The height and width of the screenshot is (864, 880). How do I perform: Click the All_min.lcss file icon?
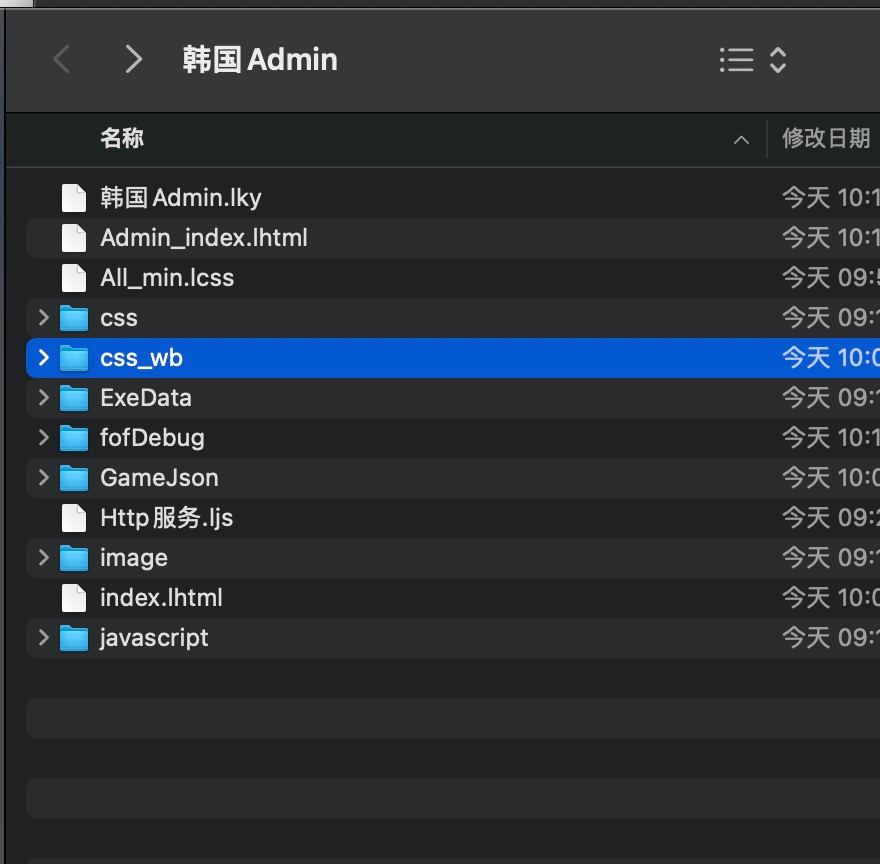[x=74, y=278]
